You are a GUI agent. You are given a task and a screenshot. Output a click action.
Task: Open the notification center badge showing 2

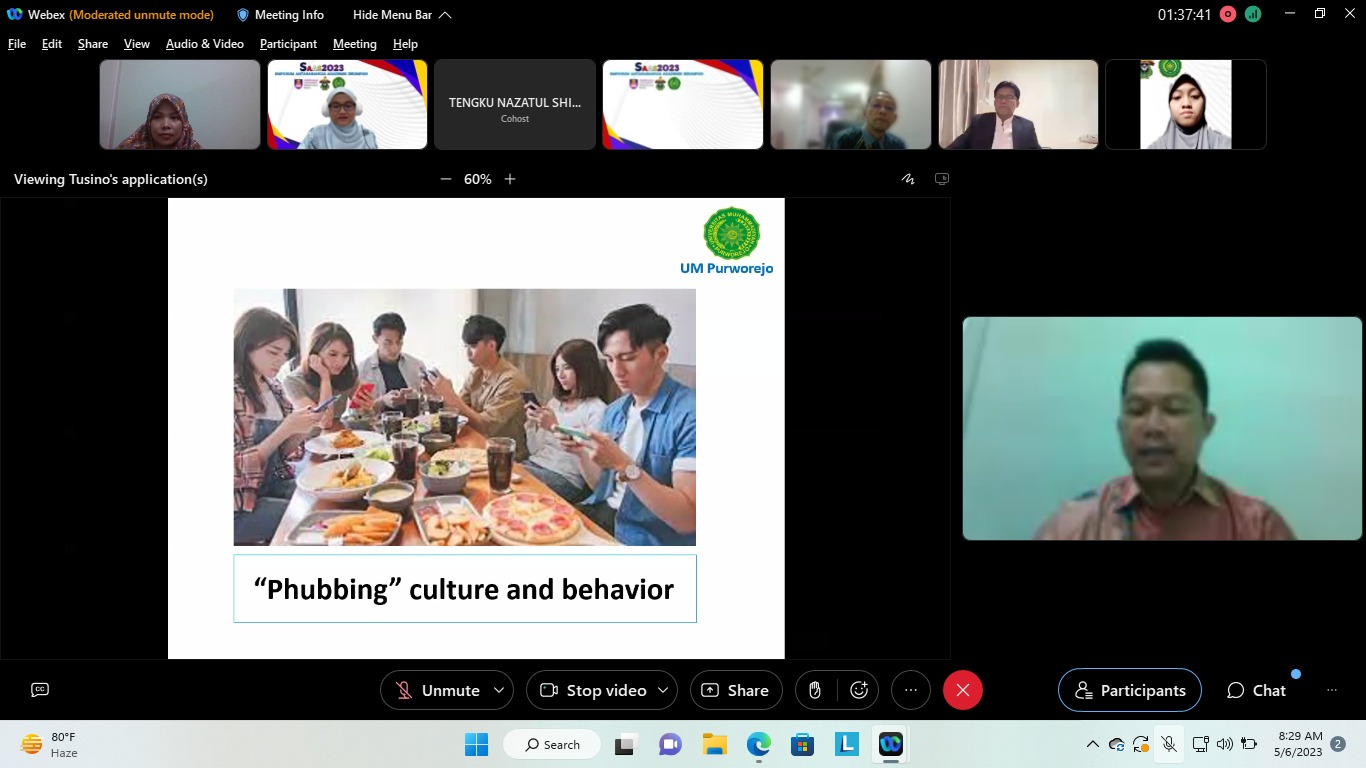(1338, 744)
